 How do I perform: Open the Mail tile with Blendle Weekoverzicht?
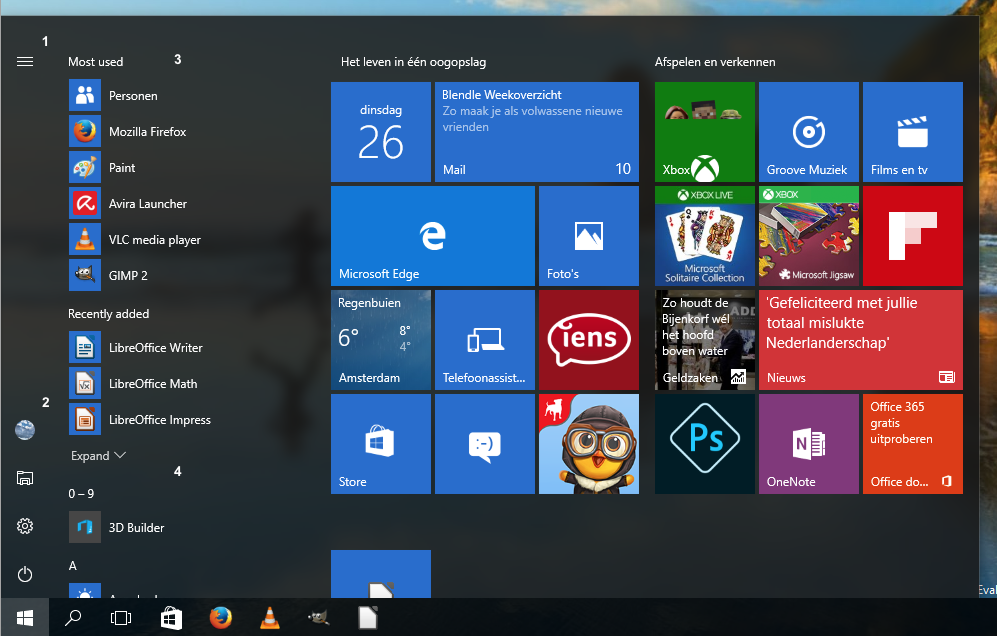[x=536, y=132]
